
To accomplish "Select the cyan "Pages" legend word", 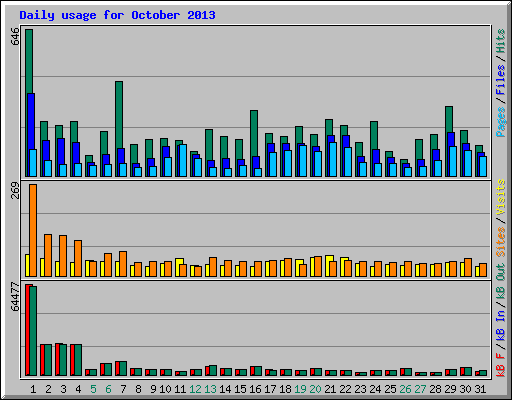I will click(x=501, y=122).
